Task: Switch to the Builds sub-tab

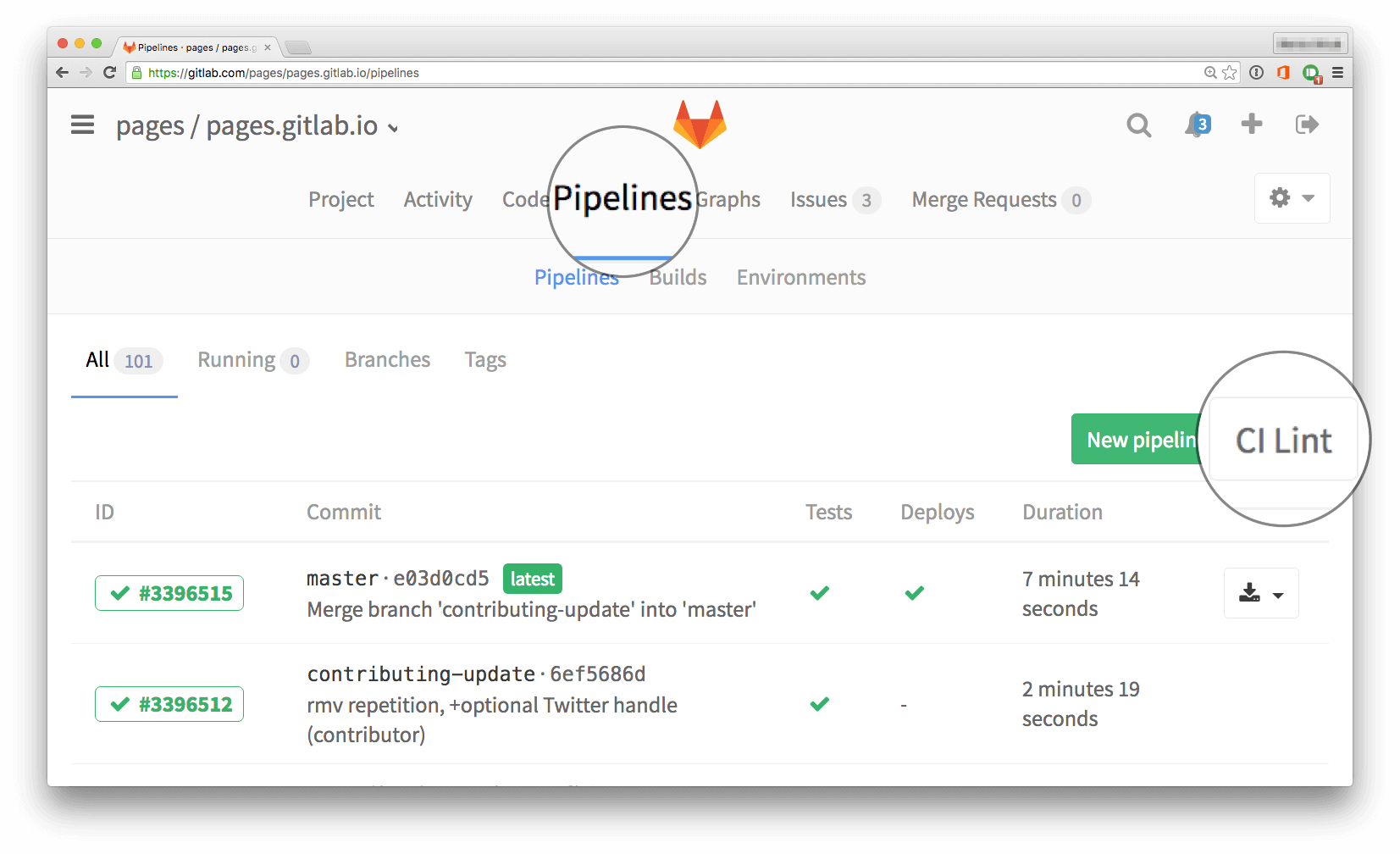Action: 678,278
